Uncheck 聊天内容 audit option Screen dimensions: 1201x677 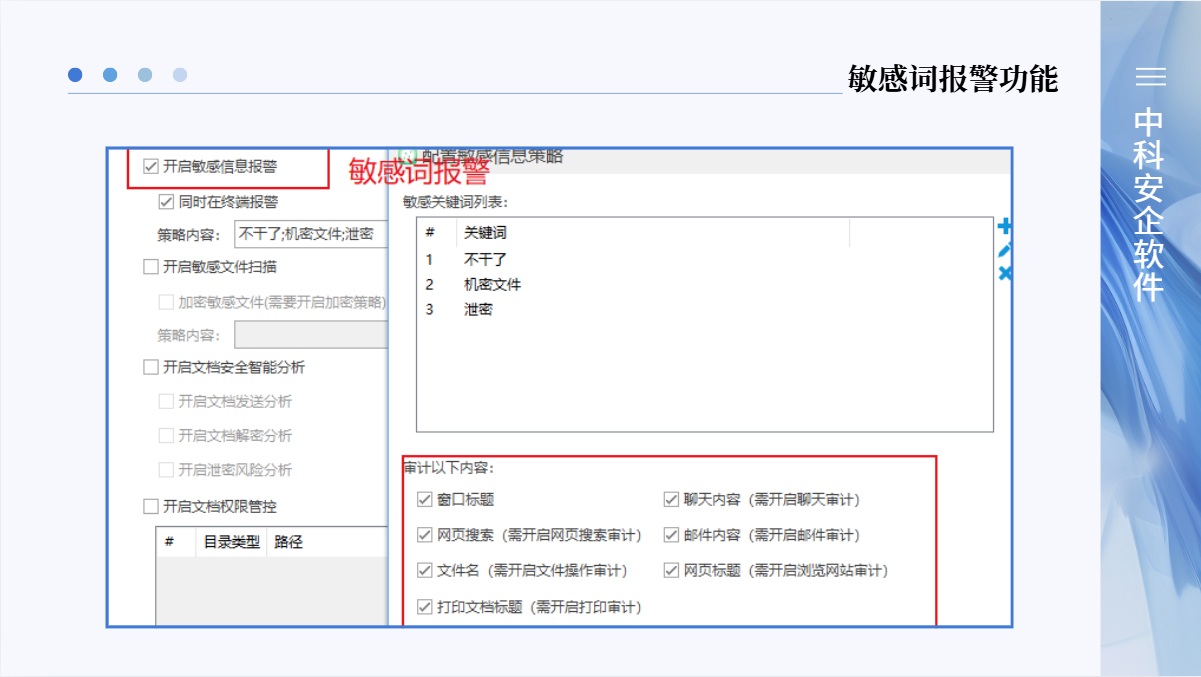pyautogui.click(x=671, y=500)
